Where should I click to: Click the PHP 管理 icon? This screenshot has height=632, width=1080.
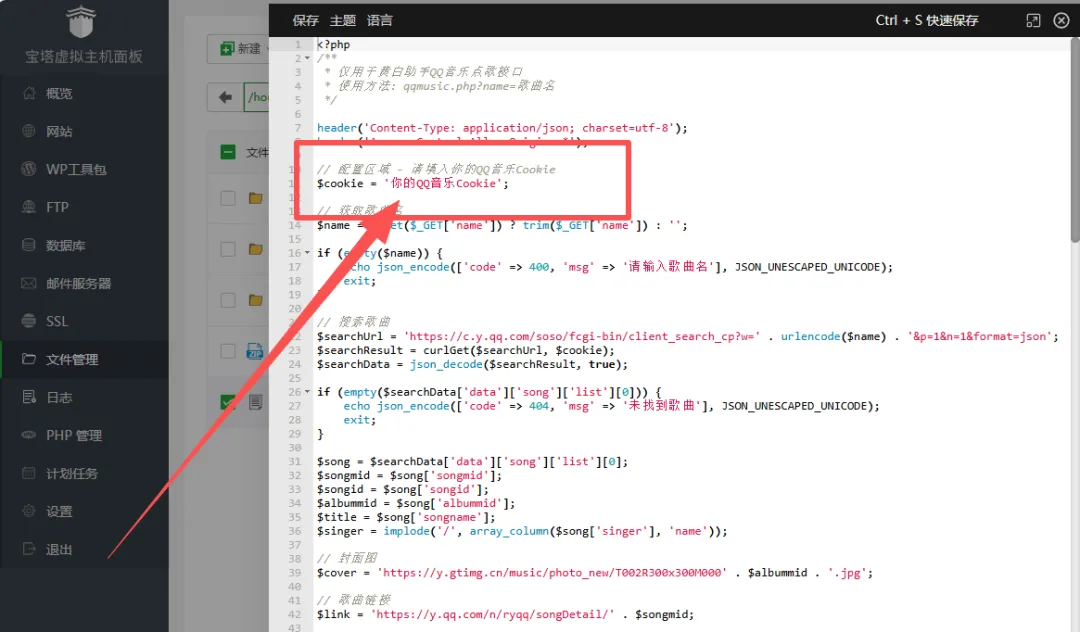click(29, 434)
